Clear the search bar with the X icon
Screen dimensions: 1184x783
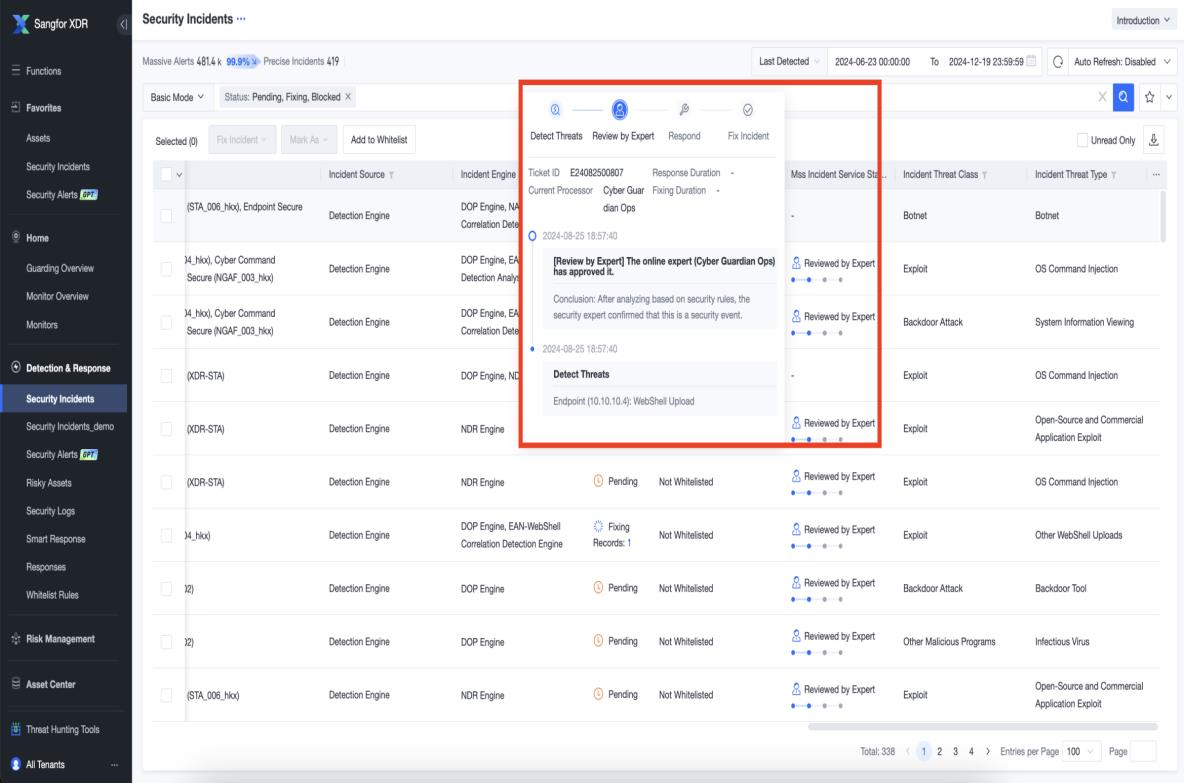(1102, 97)
